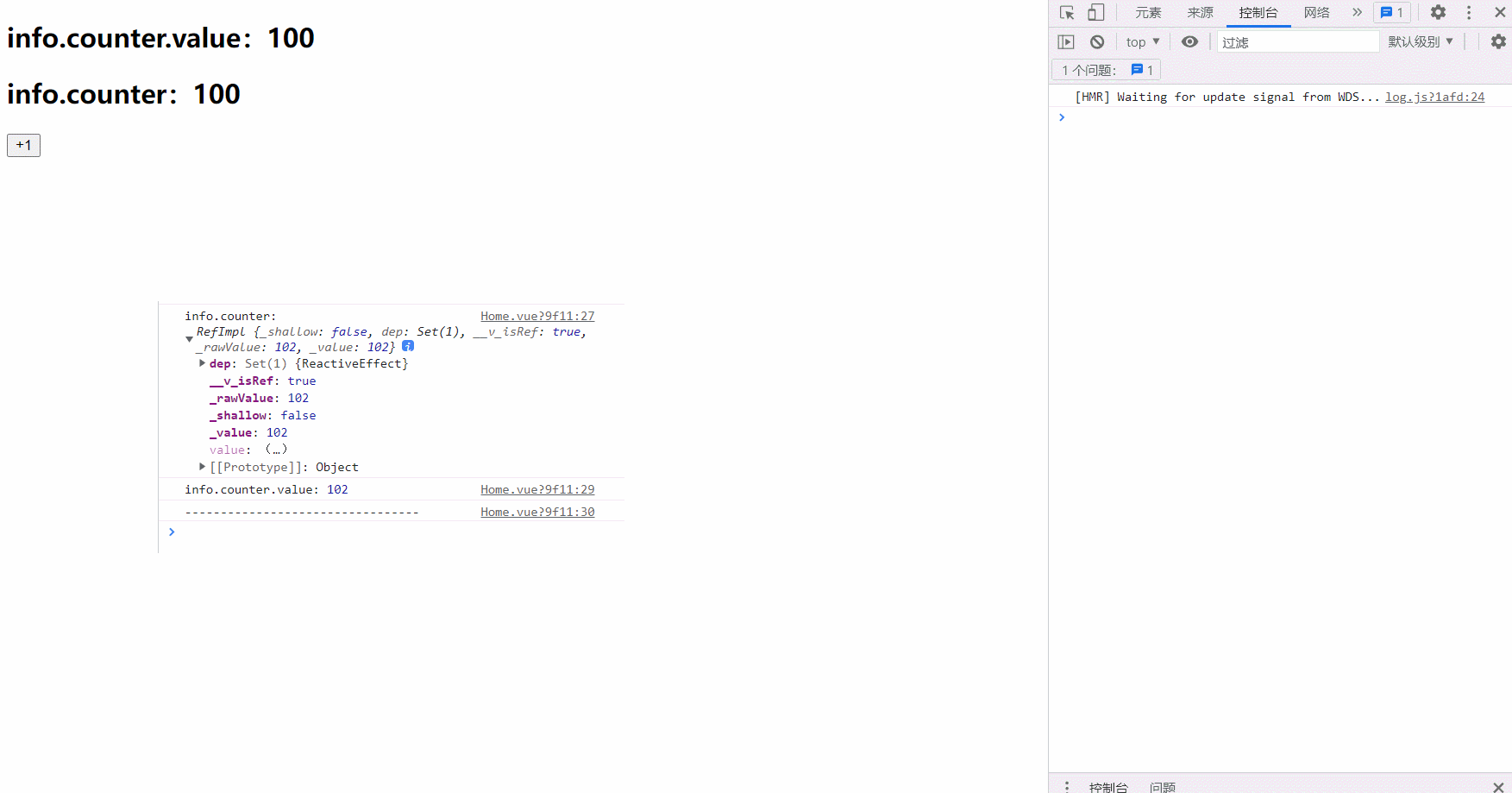Activate the inspect element picker icon
This screenshot has width=1512, height=793.
[x=1067, y=13]
